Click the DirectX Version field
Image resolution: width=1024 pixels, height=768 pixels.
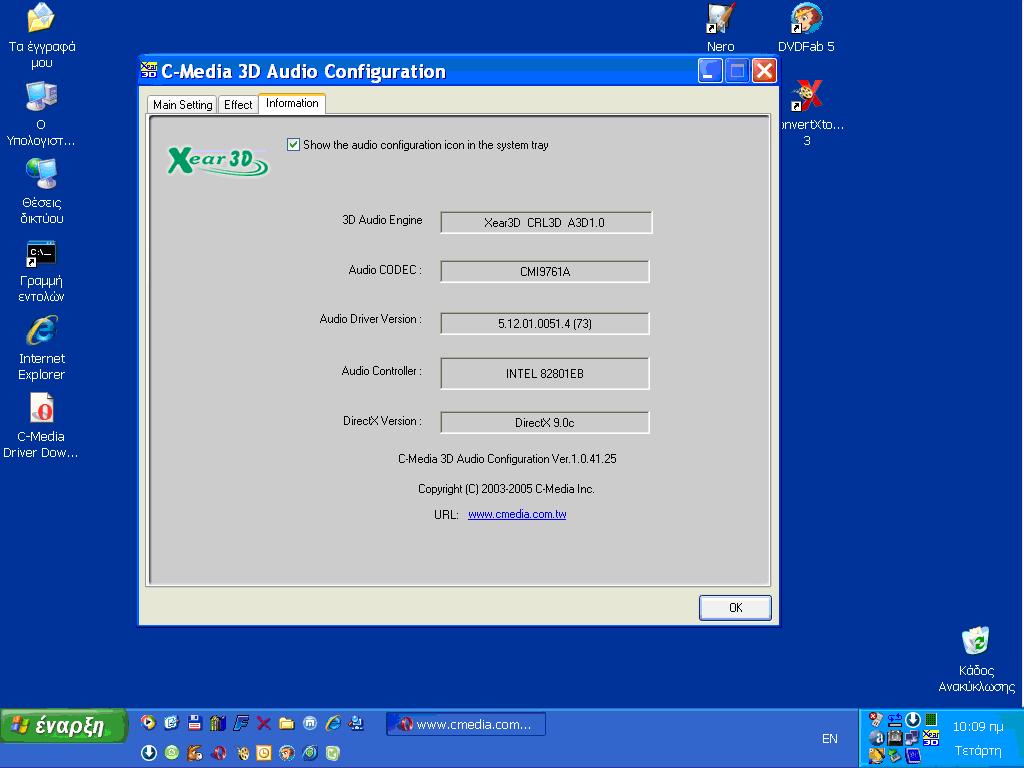tap(545, 423)
